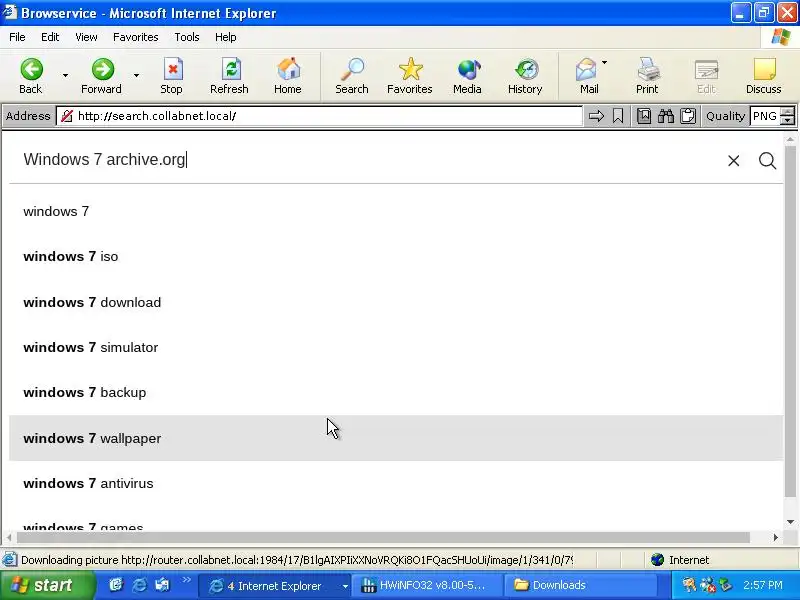Viewport: 800px width, 600px height.
Task: Click the tray icon with red X
Action: pyautogui.click(x=708, y=585)
